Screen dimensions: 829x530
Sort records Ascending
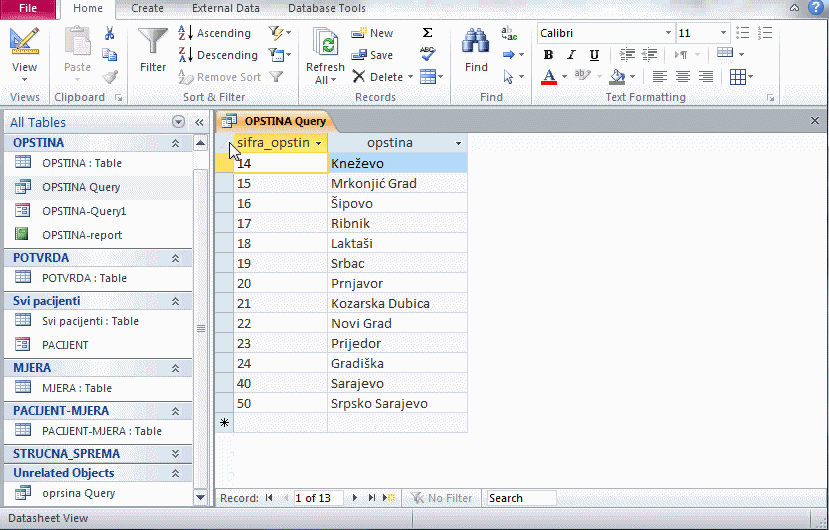[x=214, y=33]
